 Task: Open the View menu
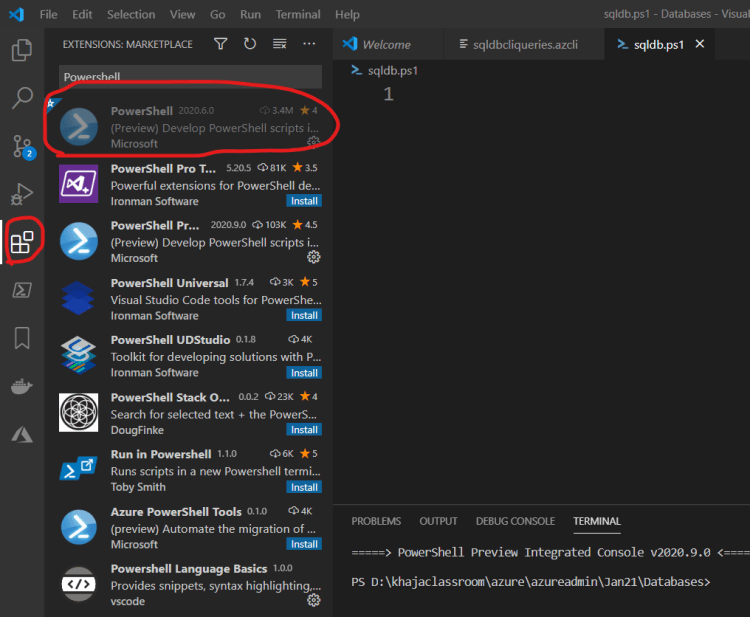[182, 14]
